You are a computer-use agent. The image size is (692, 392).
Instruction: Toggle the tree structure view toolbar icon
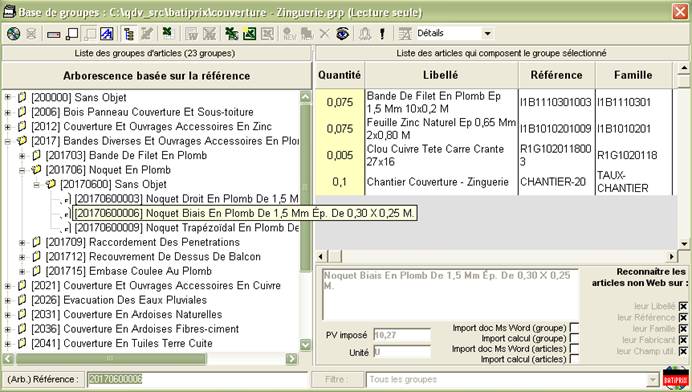pos(128,34)
